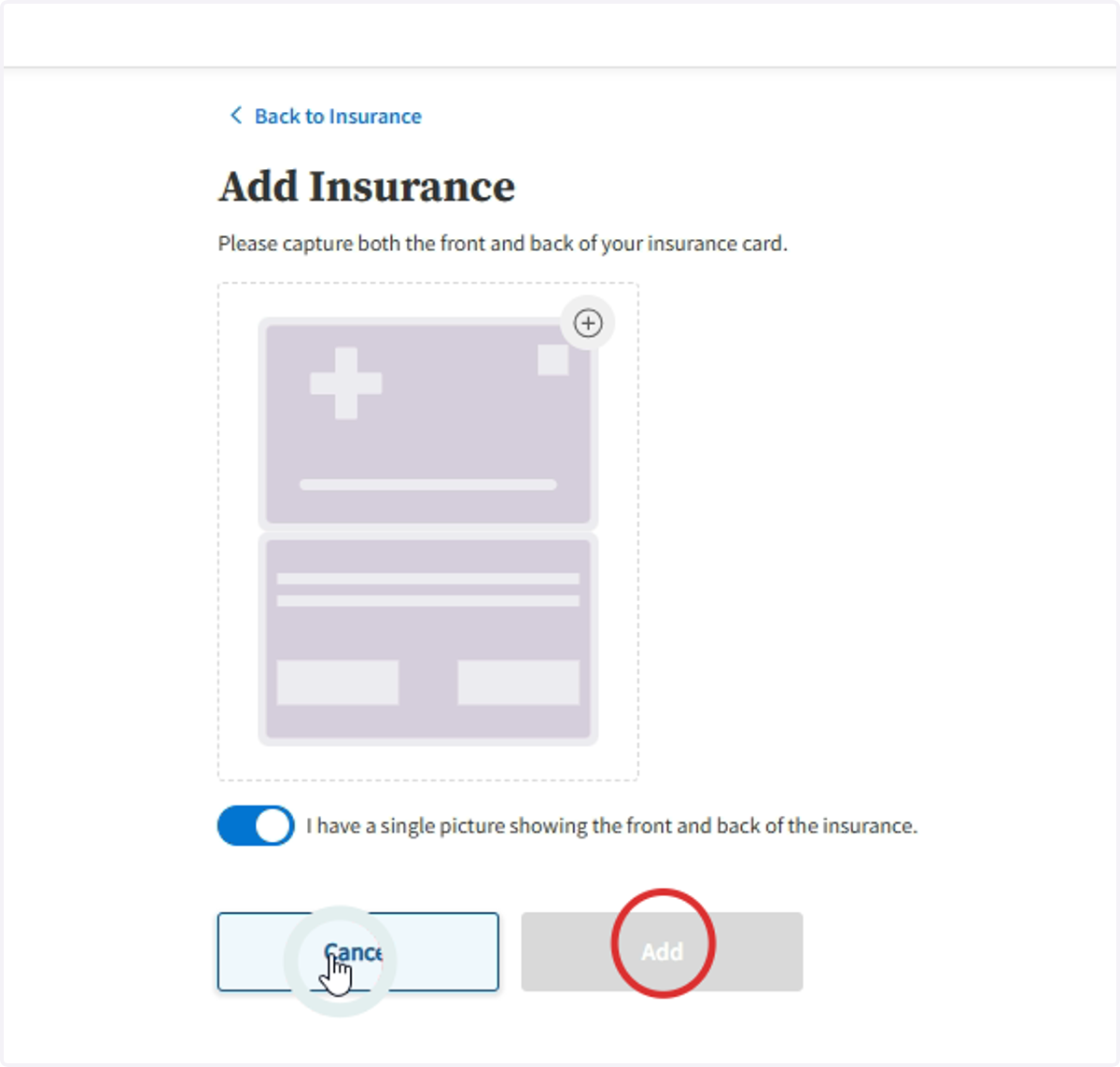Click the plus icon to add card photo
Screen dimensions: 1120x1067
(588, 323)
